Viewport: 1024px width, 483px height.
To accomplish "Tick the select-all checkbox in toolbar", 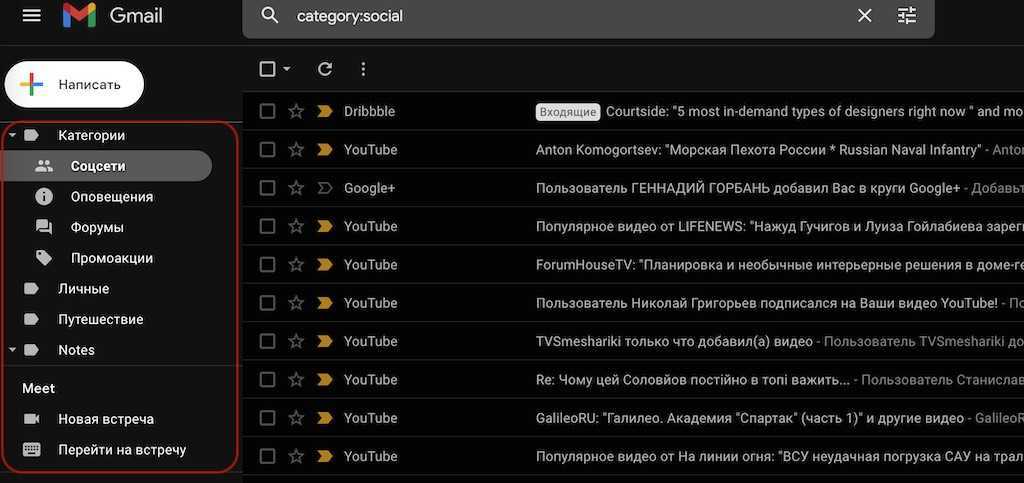I will [x=267, y=69].
